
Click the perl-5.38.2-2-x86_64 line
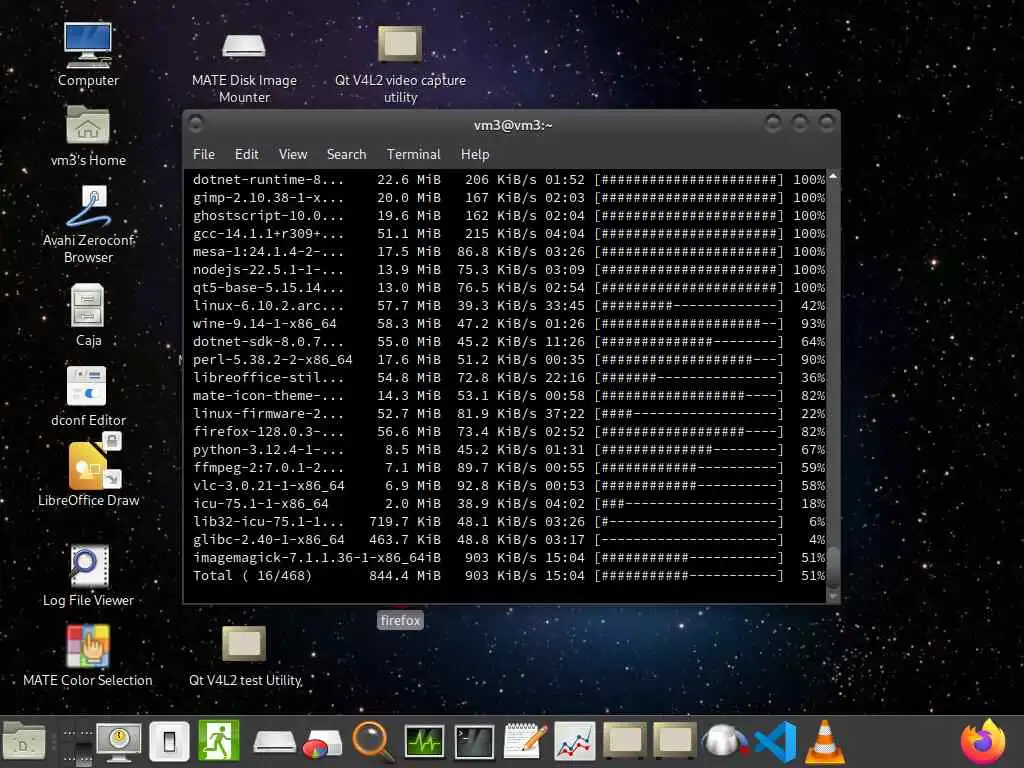509,359
